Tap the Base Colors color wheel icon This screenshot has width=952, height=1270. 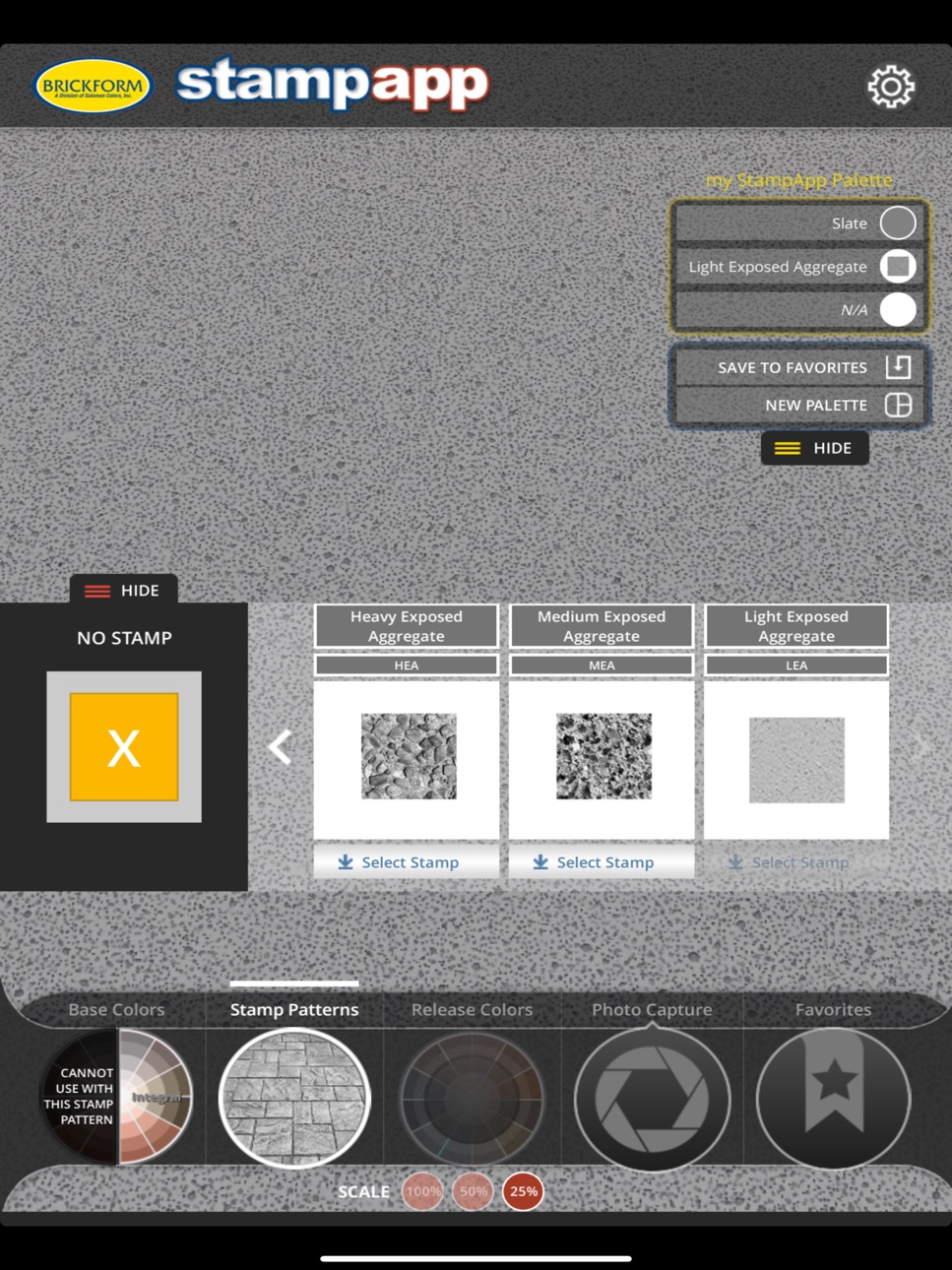116,1097
